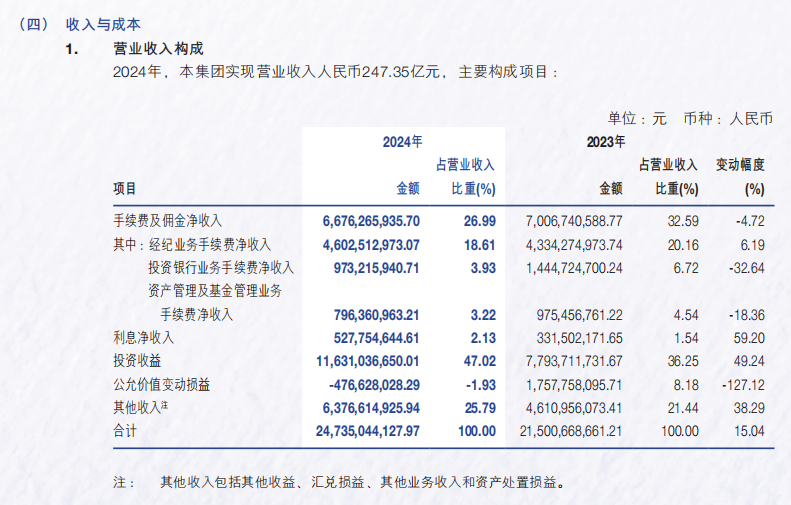Select the total change 15.04

pyautogui.click(x=750, y=431)
